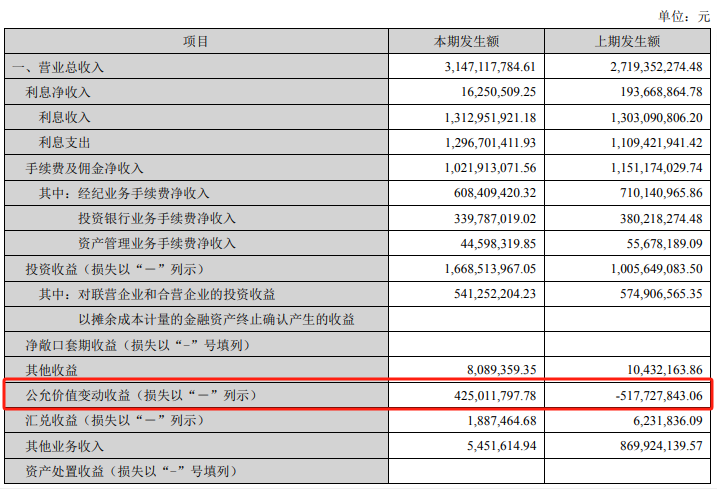
Task: Select value 339,787,019.02
Action: click(x=495, y=219)
